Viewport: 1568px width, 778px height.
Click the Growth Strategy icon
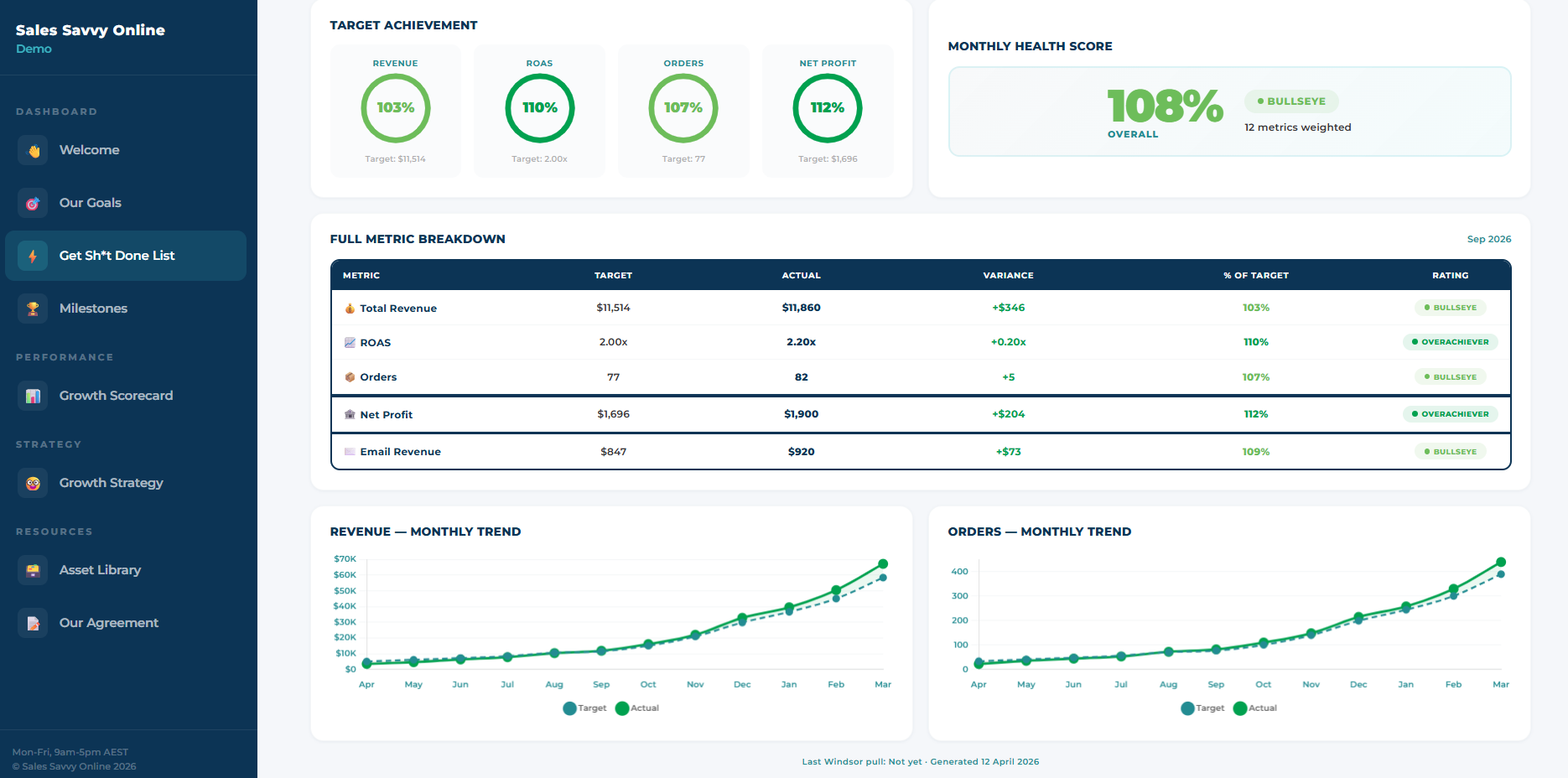pyautogui.click(x=32, y=483)
